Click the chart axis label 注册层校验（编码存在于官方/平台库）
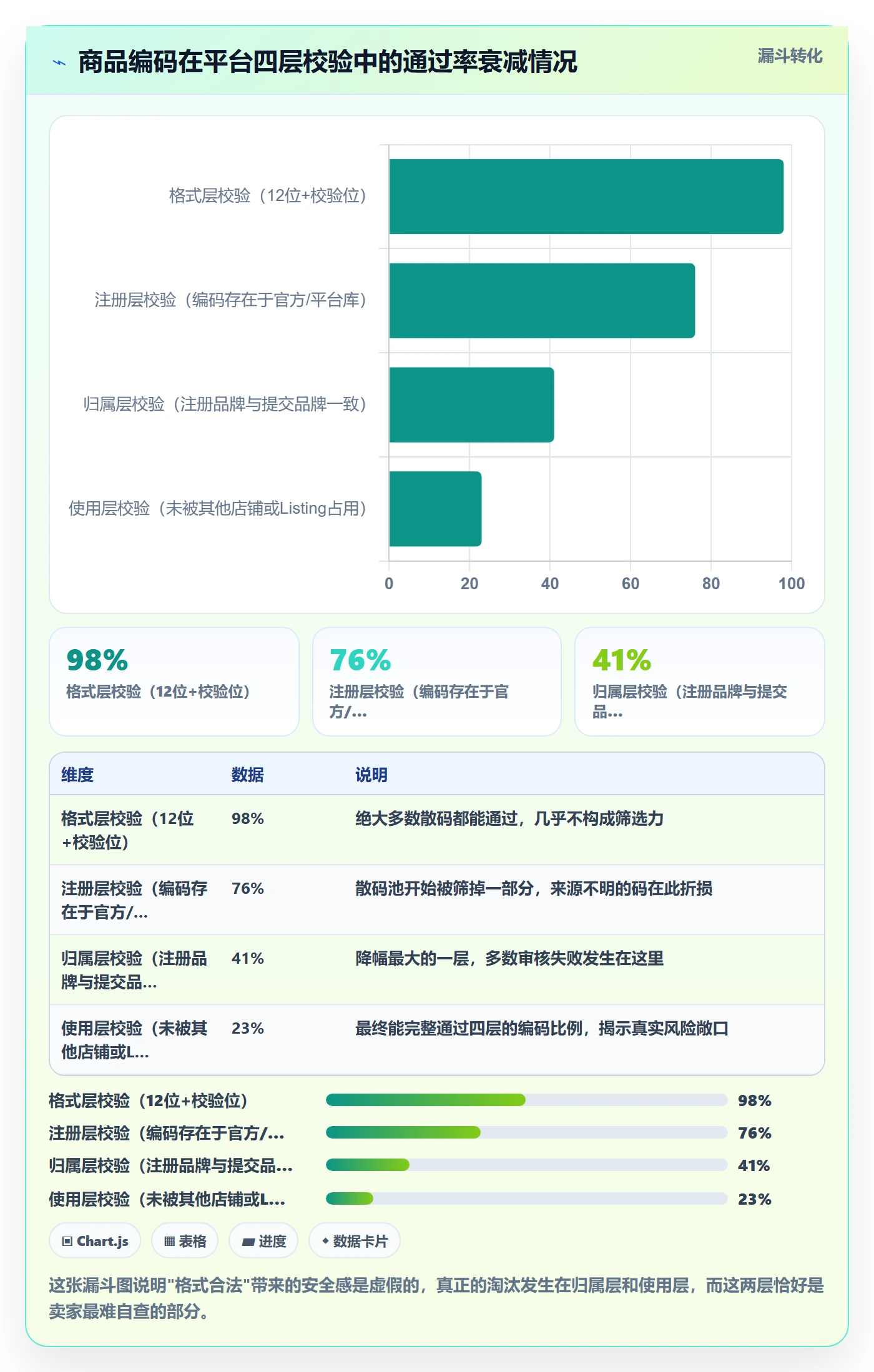This screenshot has height=1372, width=874. 230,300
